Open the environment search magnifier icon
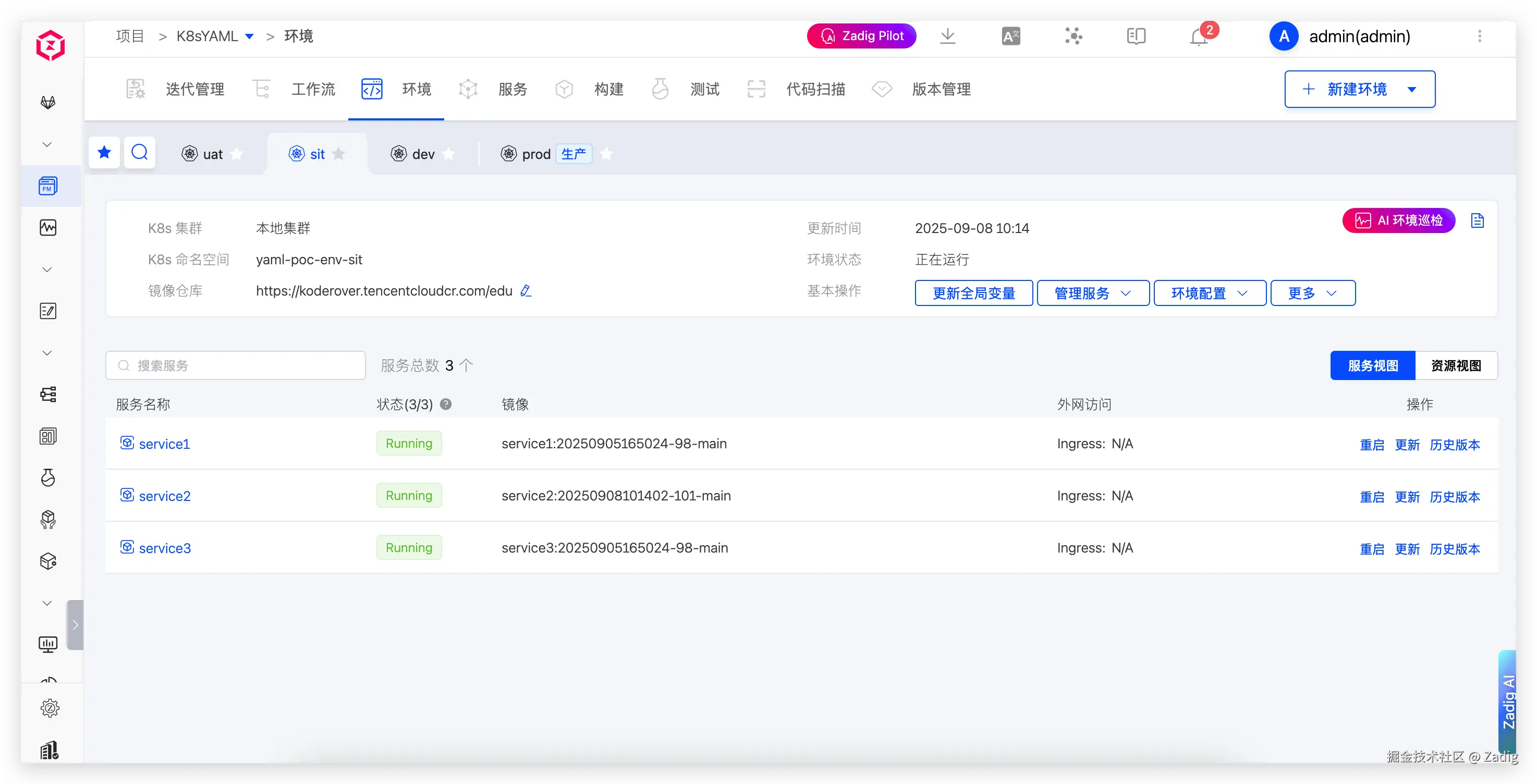 click(140, 153)
